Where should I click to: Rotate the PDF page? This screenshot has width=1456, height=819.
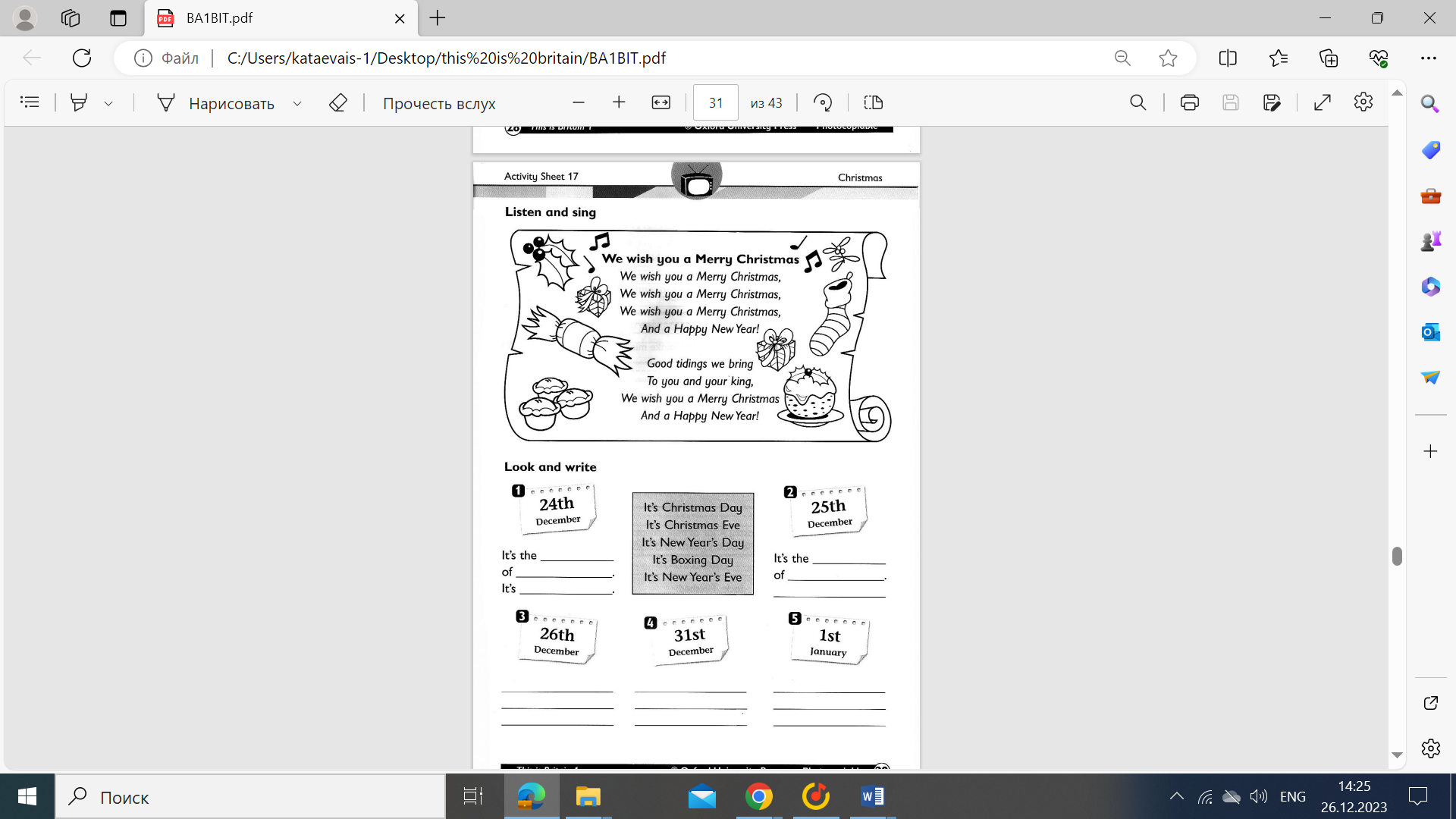(823, 102)
